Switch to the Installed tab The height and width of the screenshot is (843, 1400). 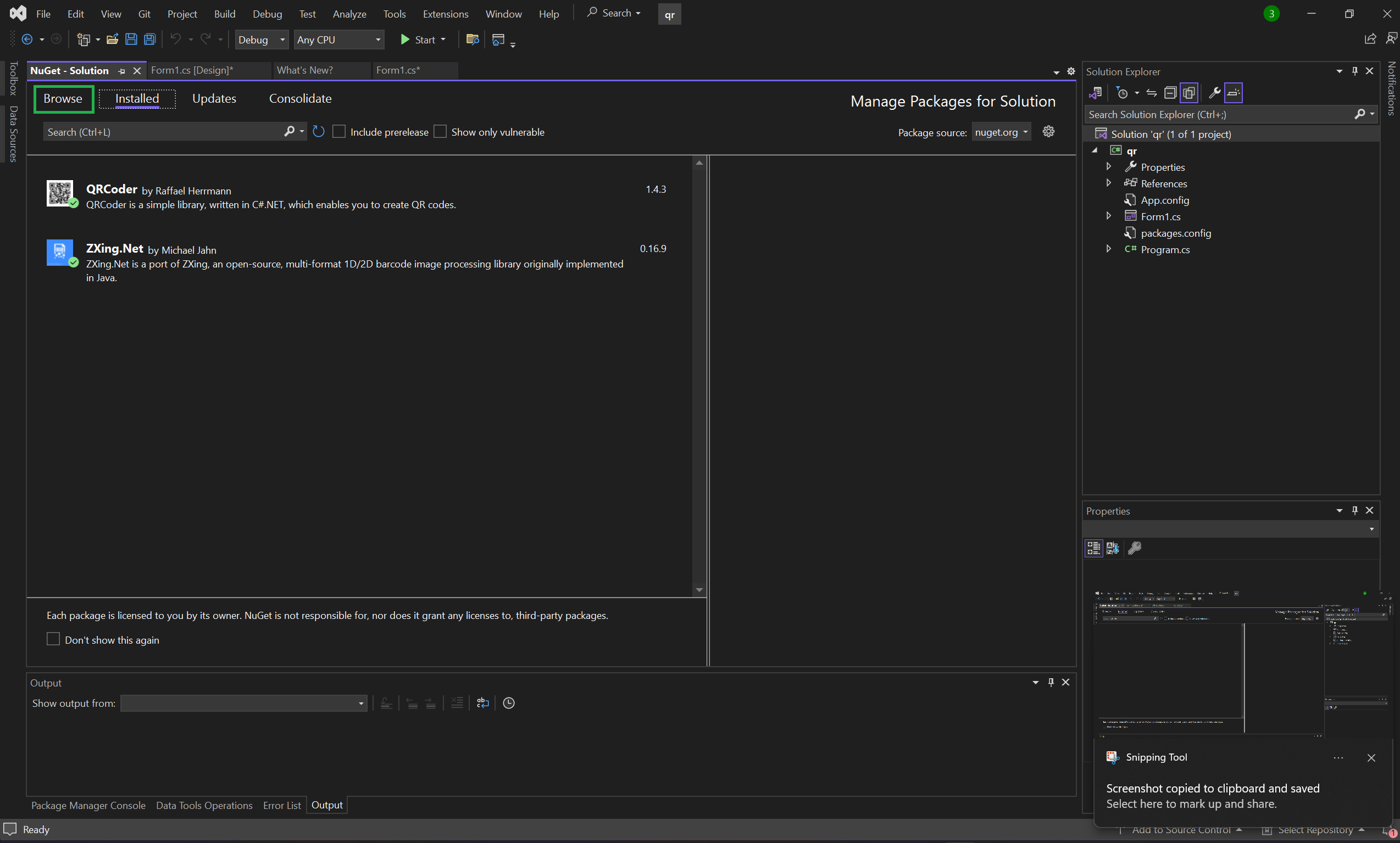(137, 98)
